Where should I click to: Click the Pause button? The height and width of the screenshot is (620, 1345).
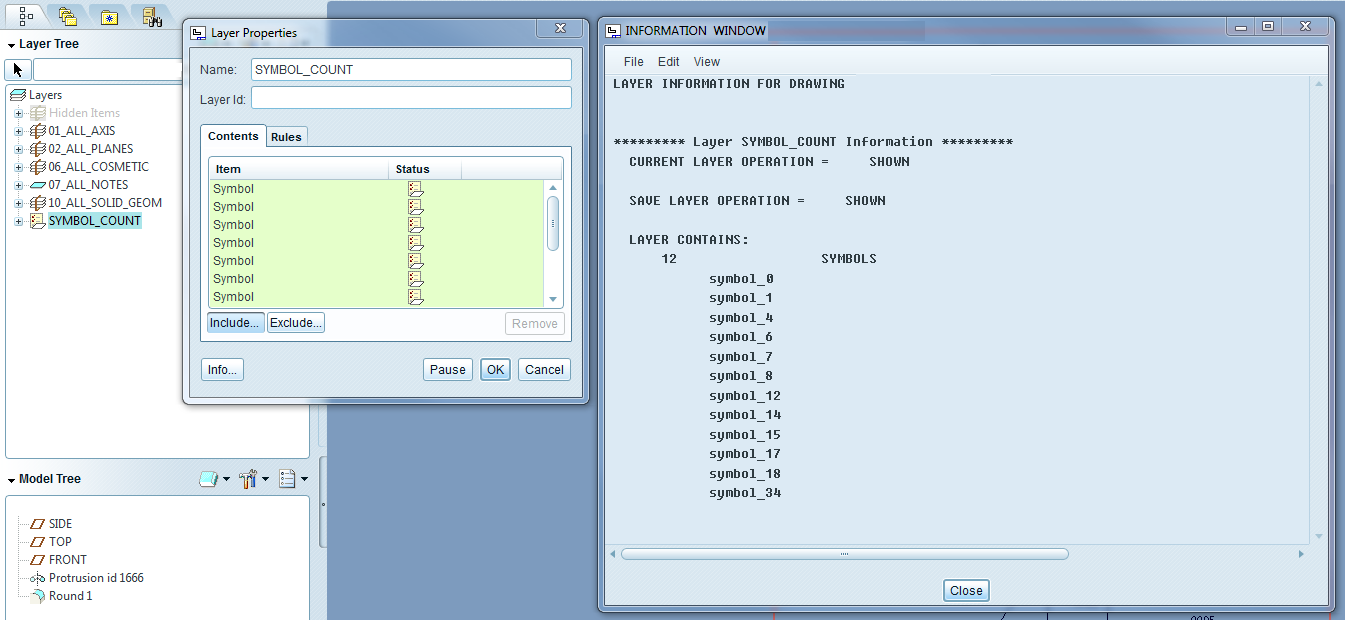447,369
